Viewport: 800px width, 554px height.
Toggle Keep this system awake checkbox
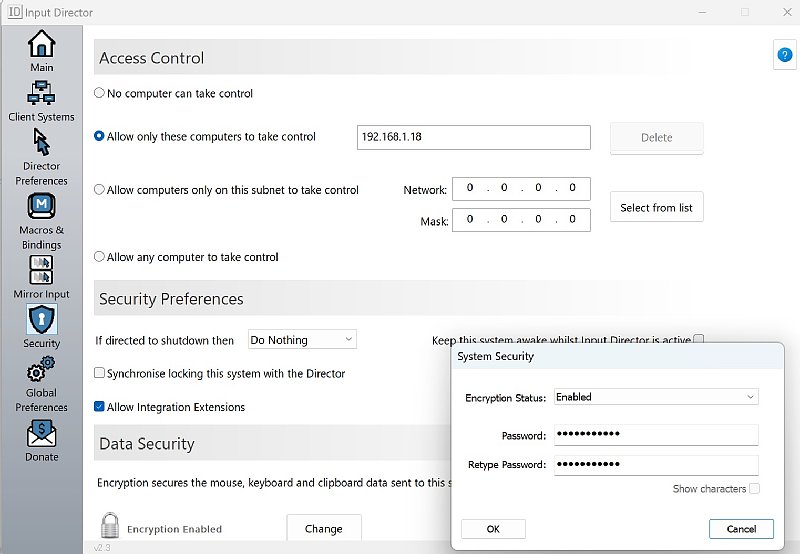tap(699, 339)
